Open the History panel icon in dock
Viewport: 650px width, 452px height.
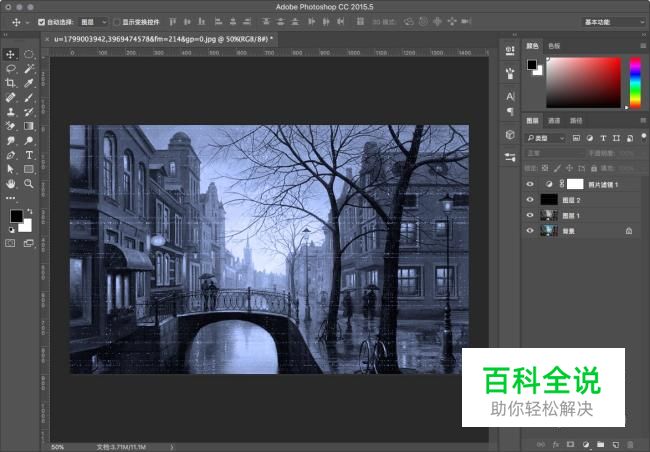tap(510, 51)
